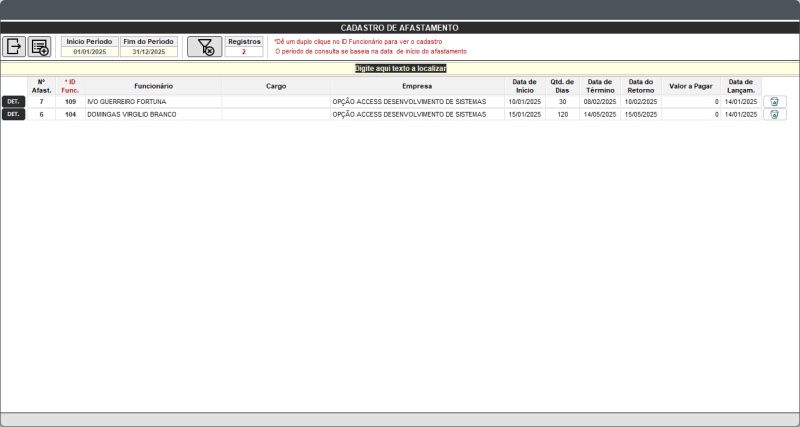Click the Data de Início column header
Screen dimensions: 800x427
click(x=524, y=86)
